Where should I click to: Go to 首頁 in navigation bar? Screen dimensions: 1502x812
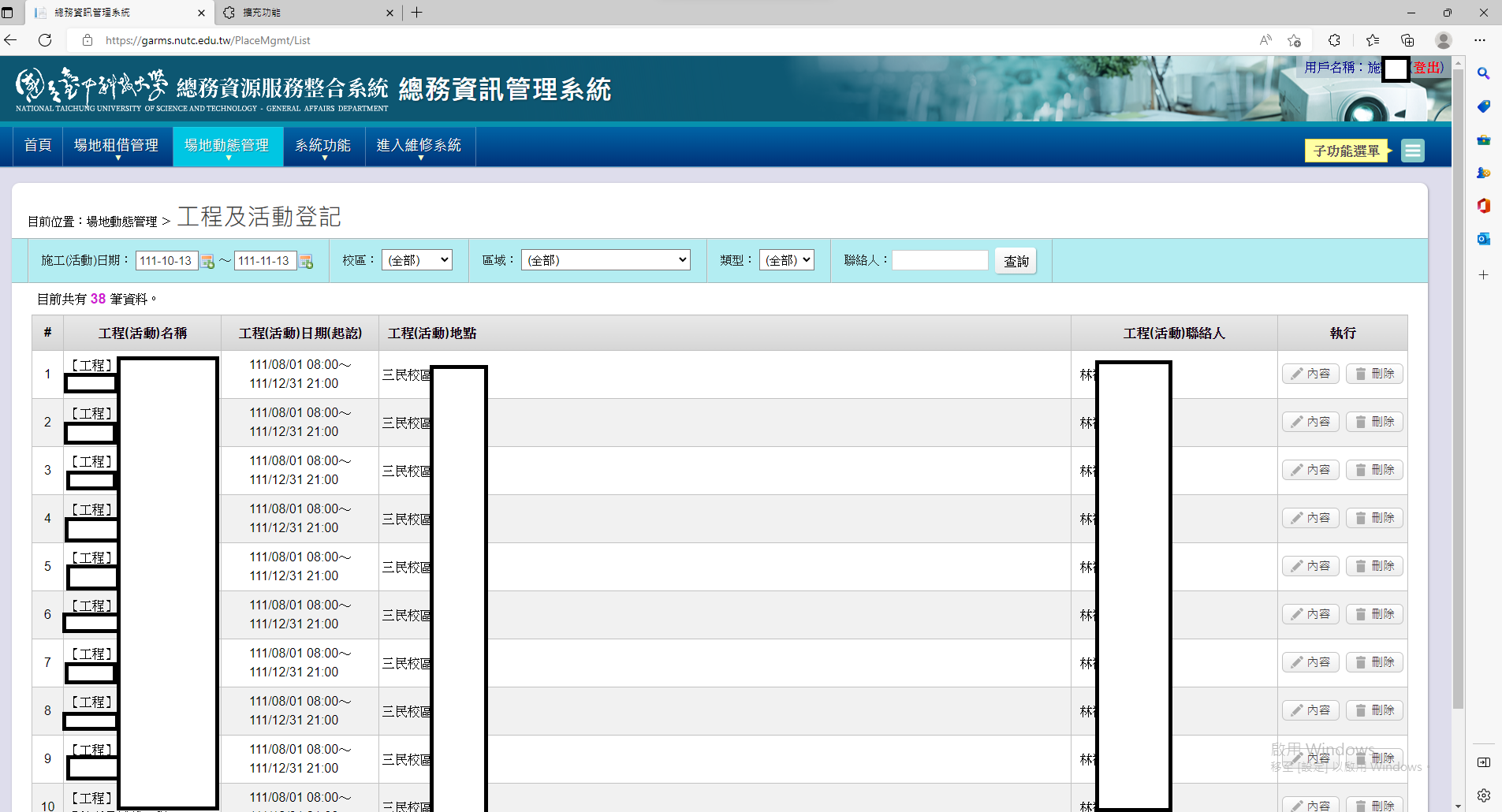pyautogui.click(x=38, y=146)
